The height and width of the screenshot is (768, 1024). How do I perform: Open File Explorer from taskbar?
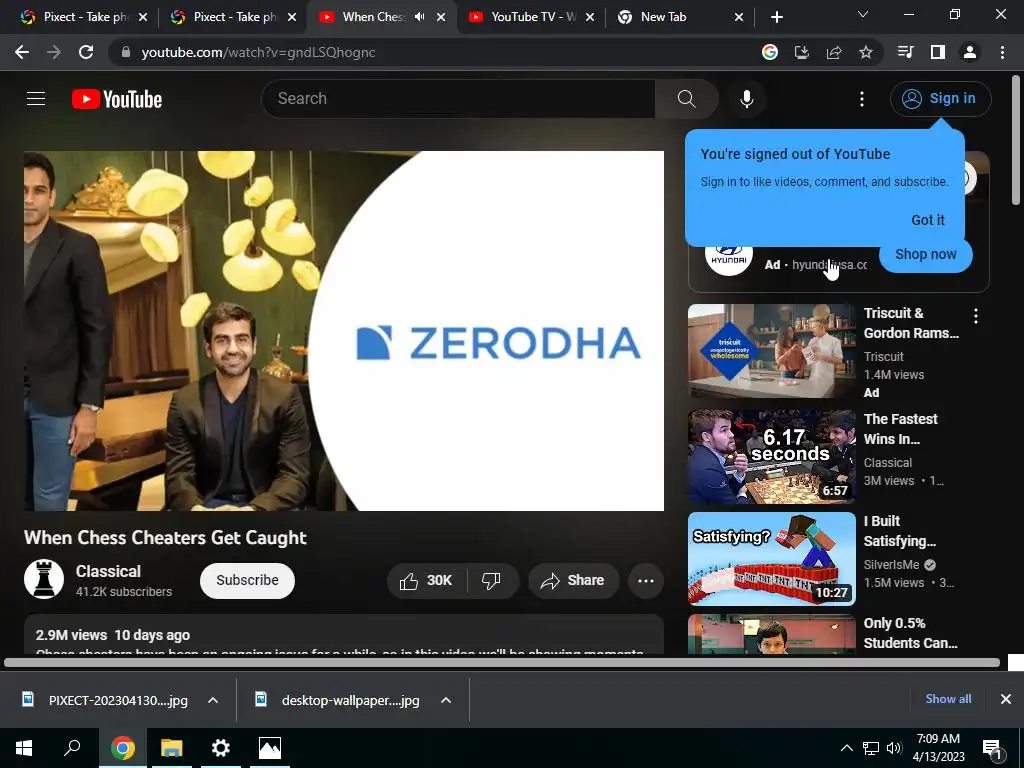[x=171, y=748]
